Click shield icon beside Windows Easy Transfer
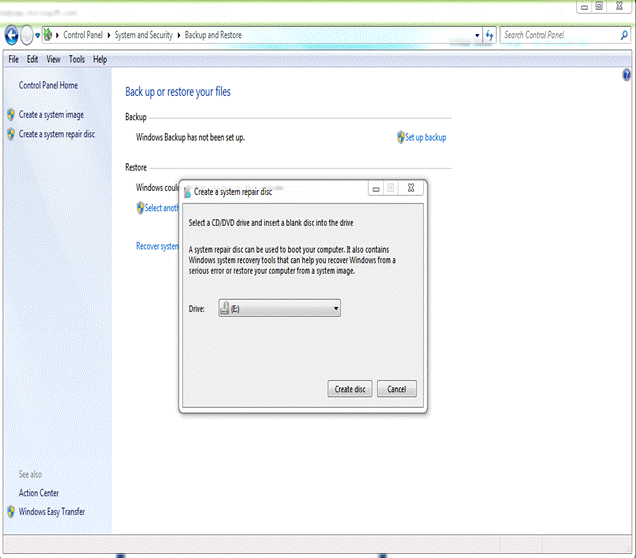This screenshot has height=558, width=636. (11, 512)
